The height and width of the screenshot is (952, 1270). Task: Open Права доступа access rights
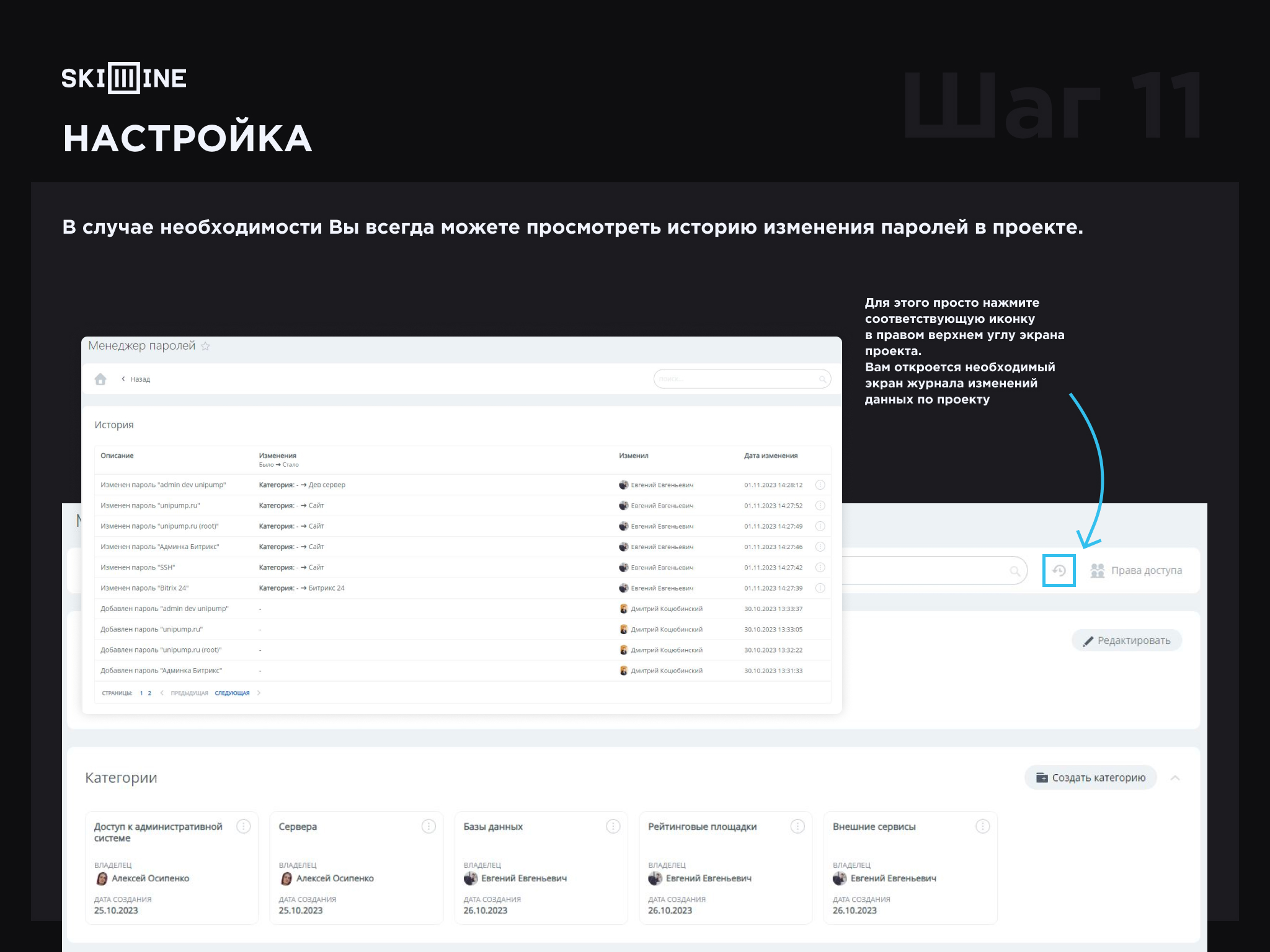1136,570
